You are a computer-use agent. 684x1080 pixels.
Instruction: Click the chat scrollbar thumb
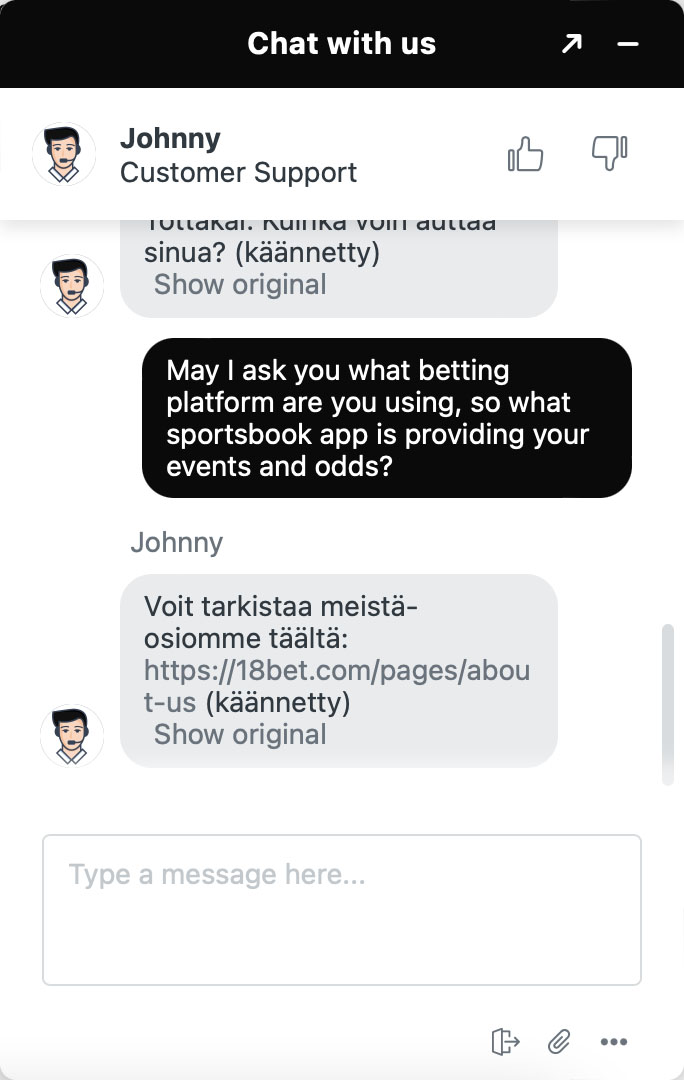pos(667,704)
